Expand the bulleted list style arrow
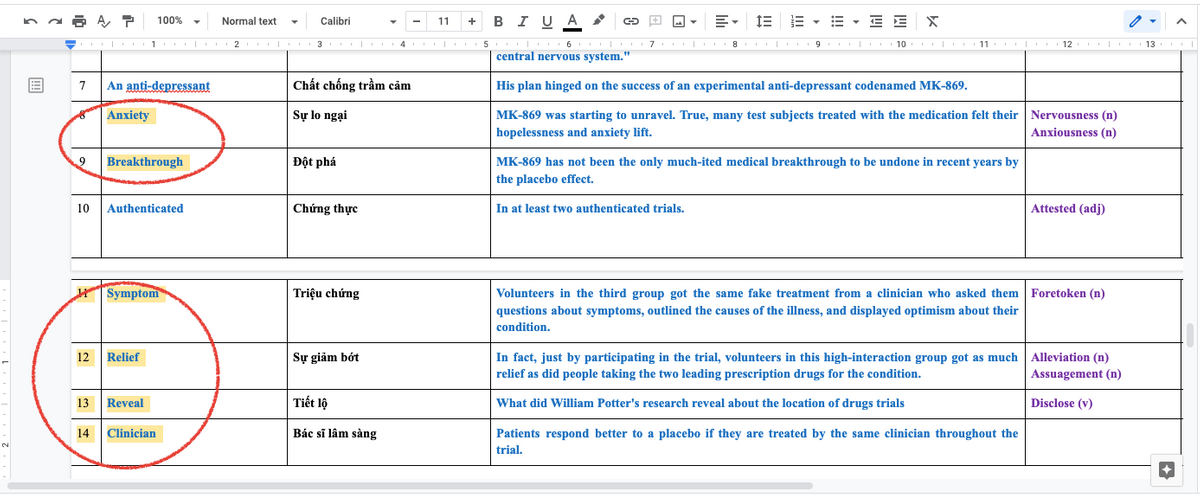Image resolution: width=1200 pixels, height=497 pixels. click(858, 21)
